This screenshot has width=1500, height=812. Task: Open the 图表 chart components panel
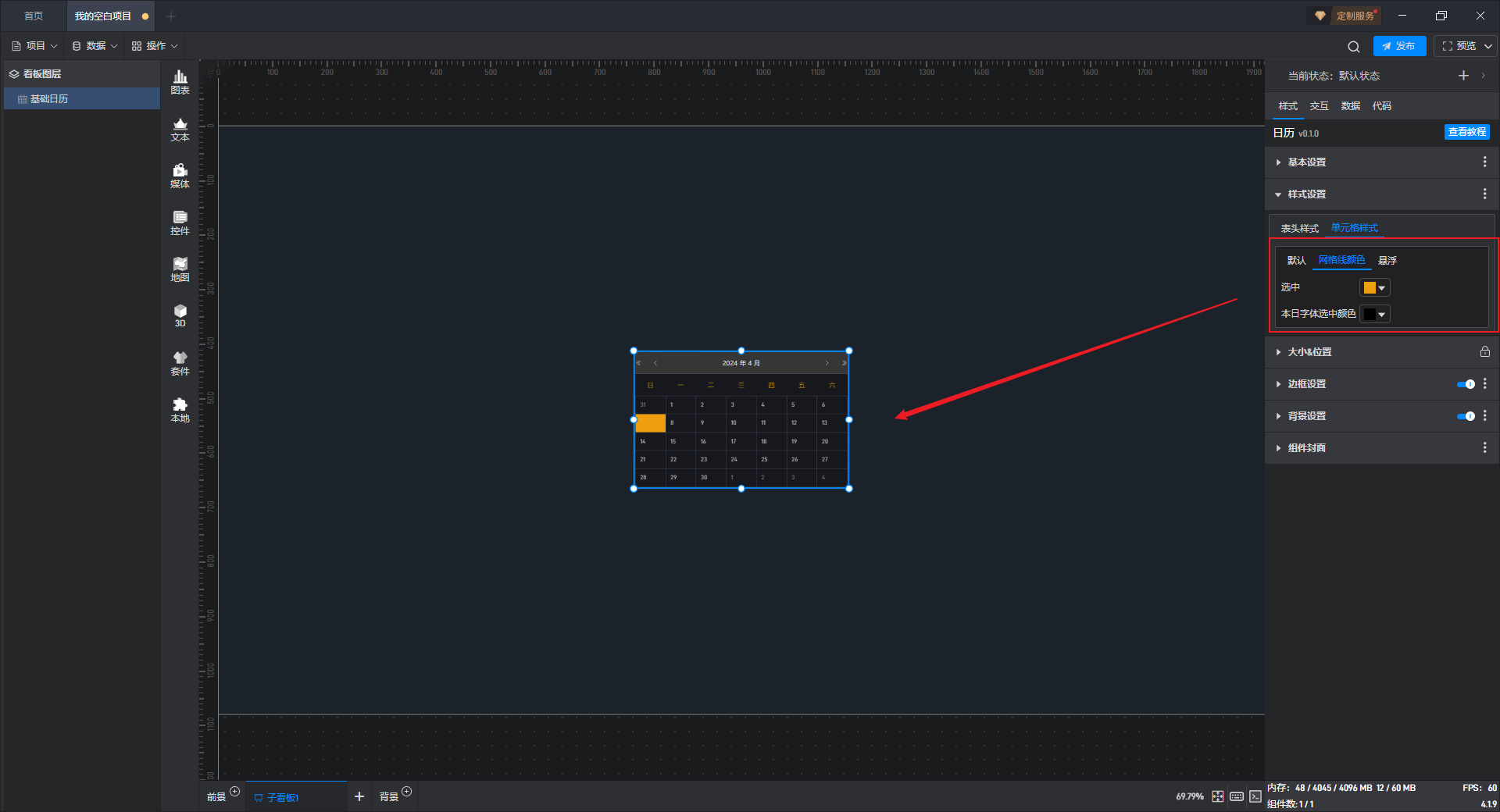click(x=180, y=82)
